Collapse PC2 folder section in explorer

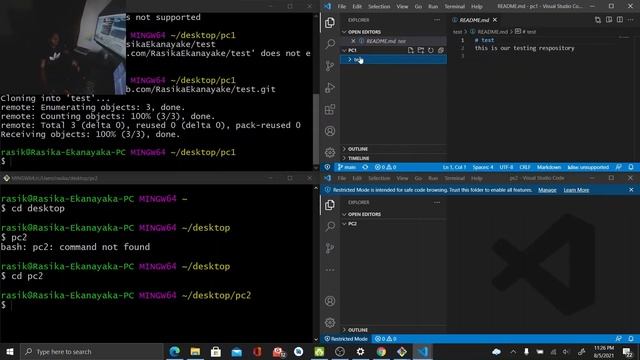point(394,224)
